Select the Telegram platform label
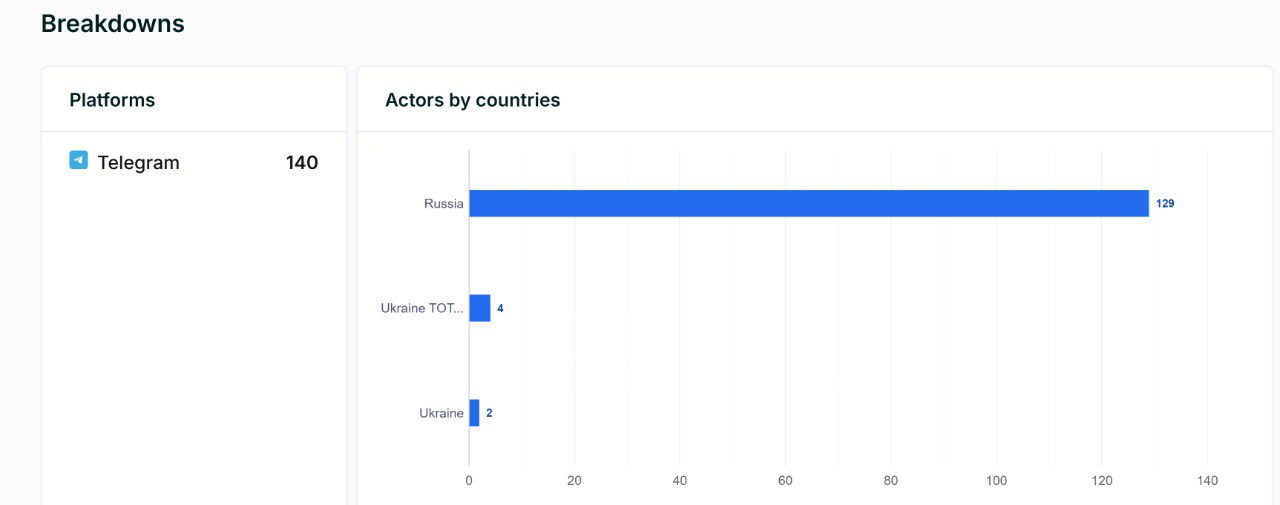Image resolution: width=1280 pixels, height=505 pixels. [x=138, y=163]
